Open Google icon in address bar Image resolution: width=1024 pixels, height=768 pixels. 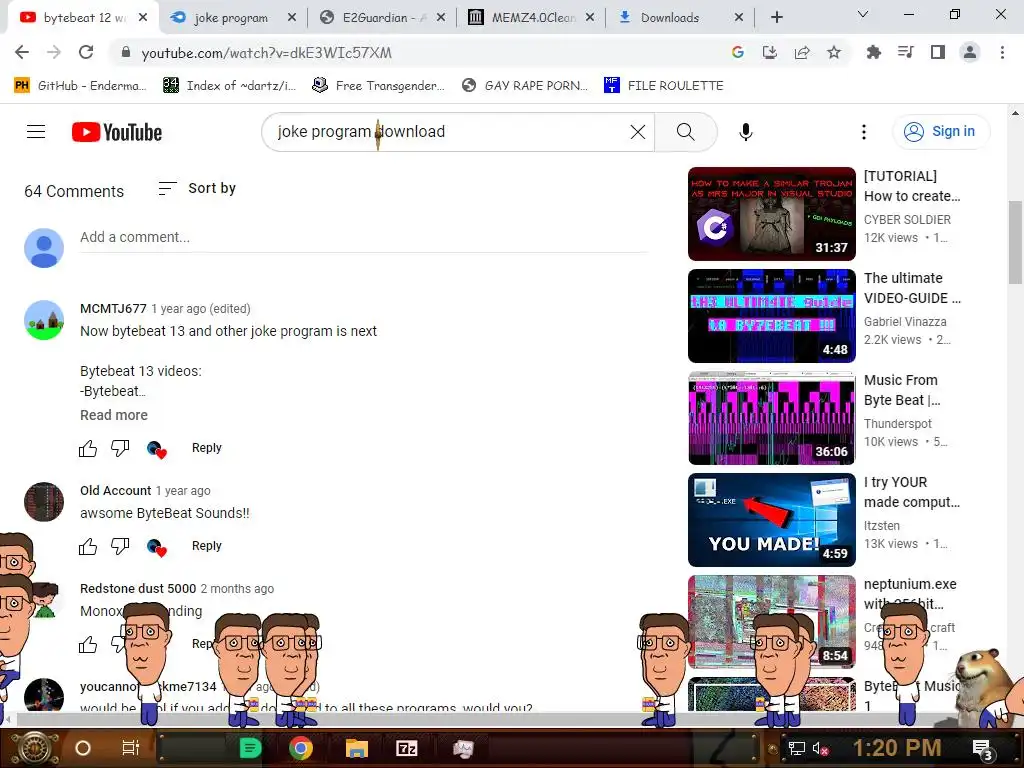(738, 52)
